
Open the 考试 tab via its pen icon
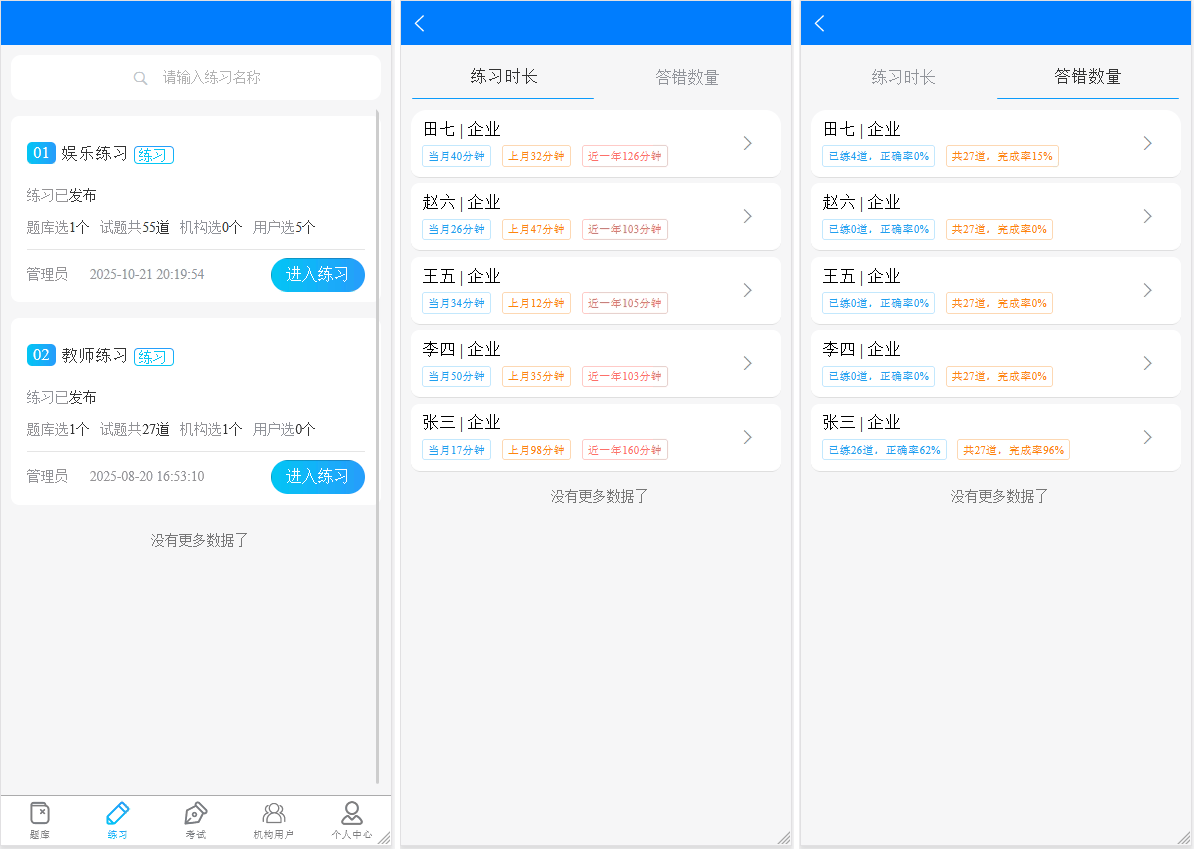[x=196, y=820]
